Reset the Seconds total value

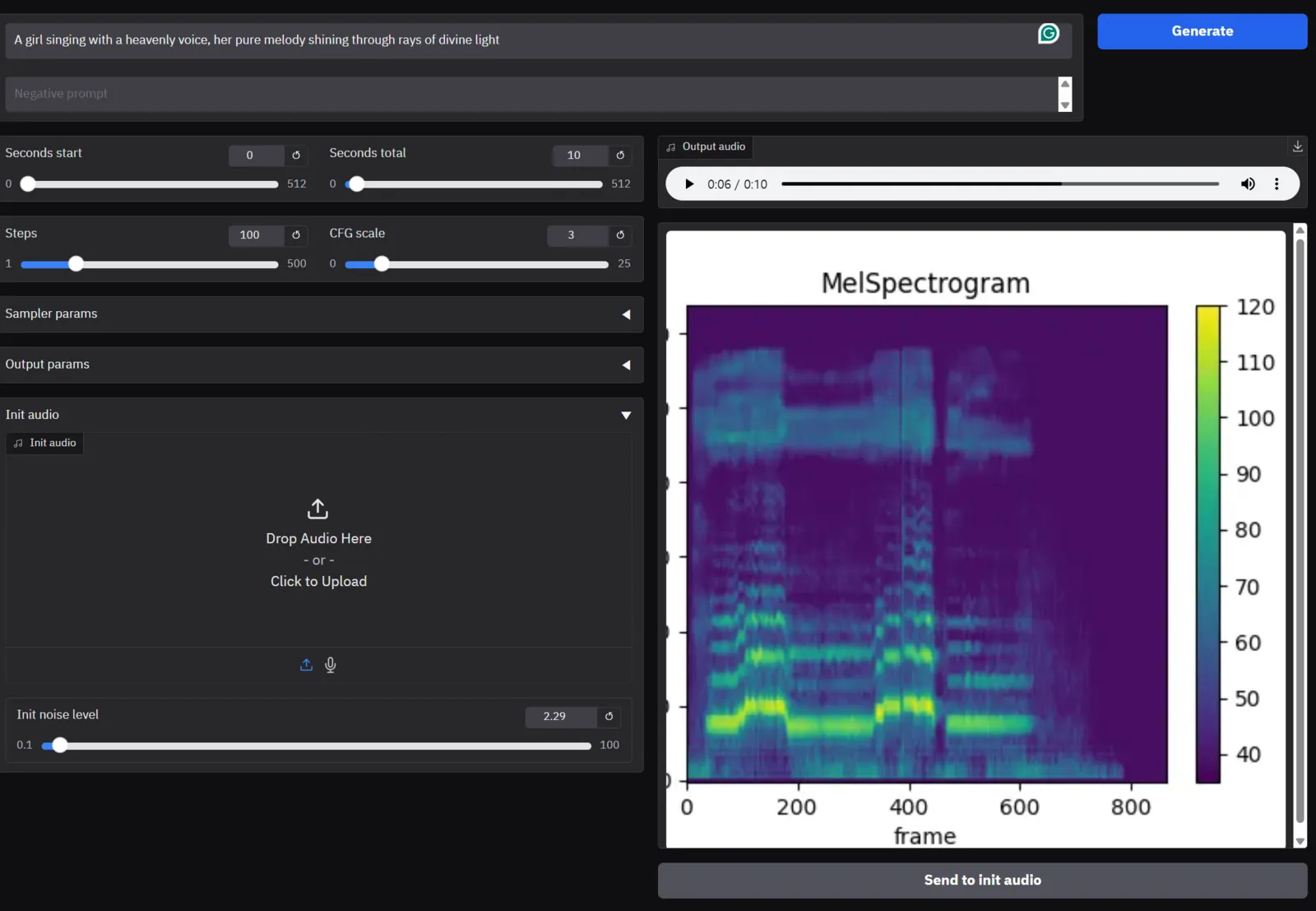click(x=620, y=155)
